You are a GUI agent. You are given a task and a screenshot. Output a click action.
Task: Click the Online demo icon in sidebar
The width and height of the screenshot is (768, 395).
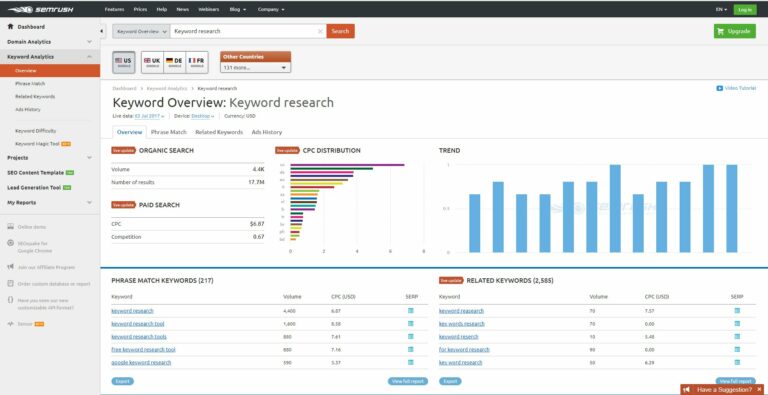(x=10, y=227)
